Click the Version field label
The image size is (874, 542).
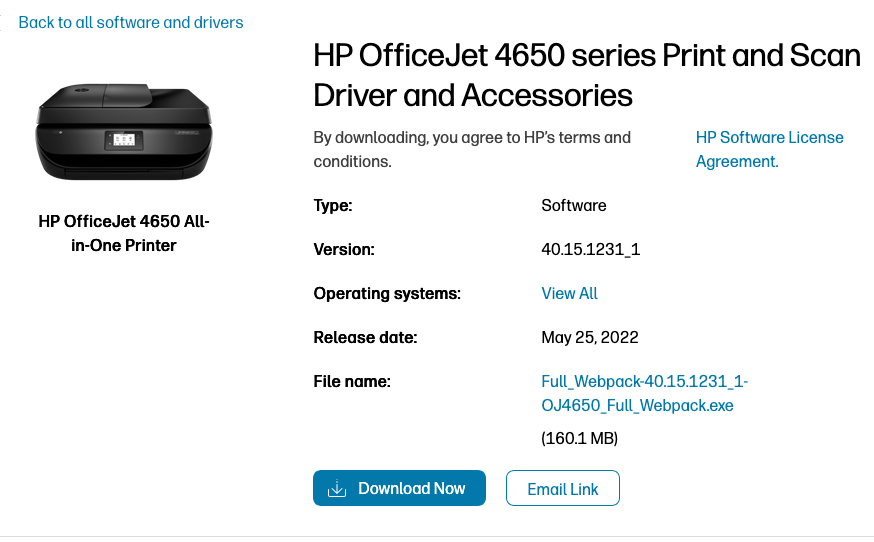(x=343, y=249)
